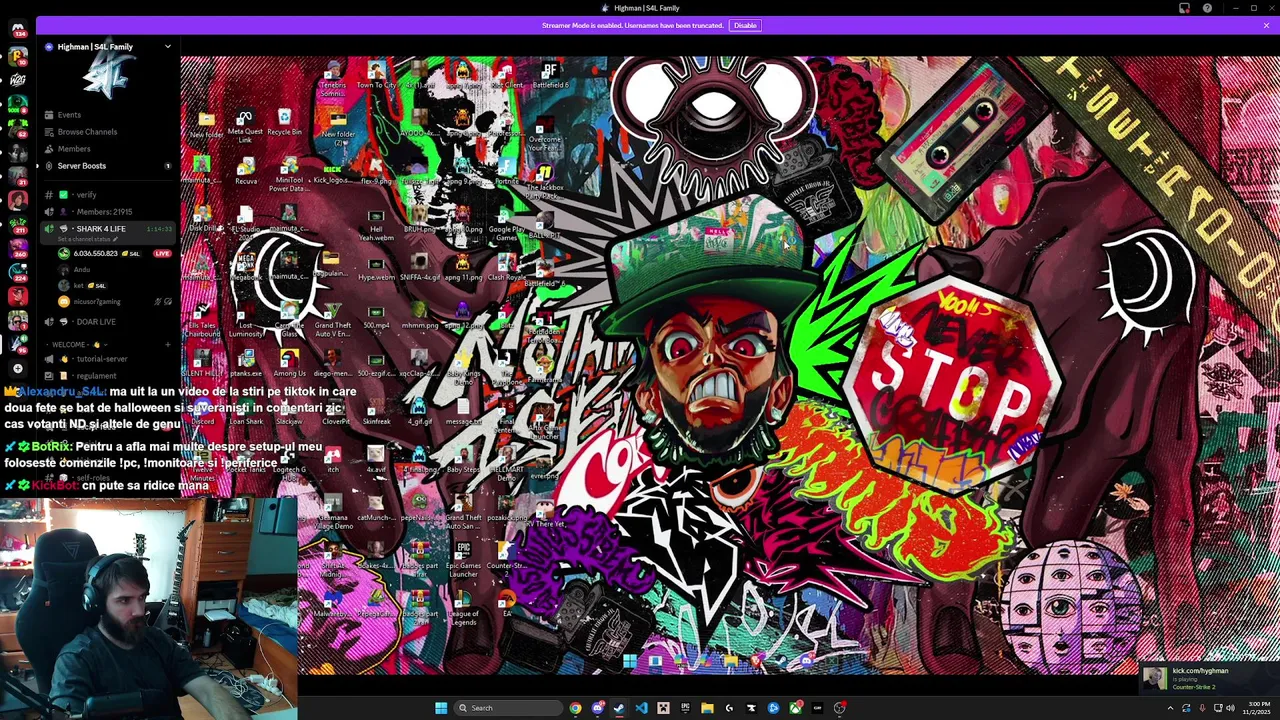Image resolution: width=1280 pixels, height=720 pixels.
Task: Select user Andu in voice channel
Action: click(82, 270)
